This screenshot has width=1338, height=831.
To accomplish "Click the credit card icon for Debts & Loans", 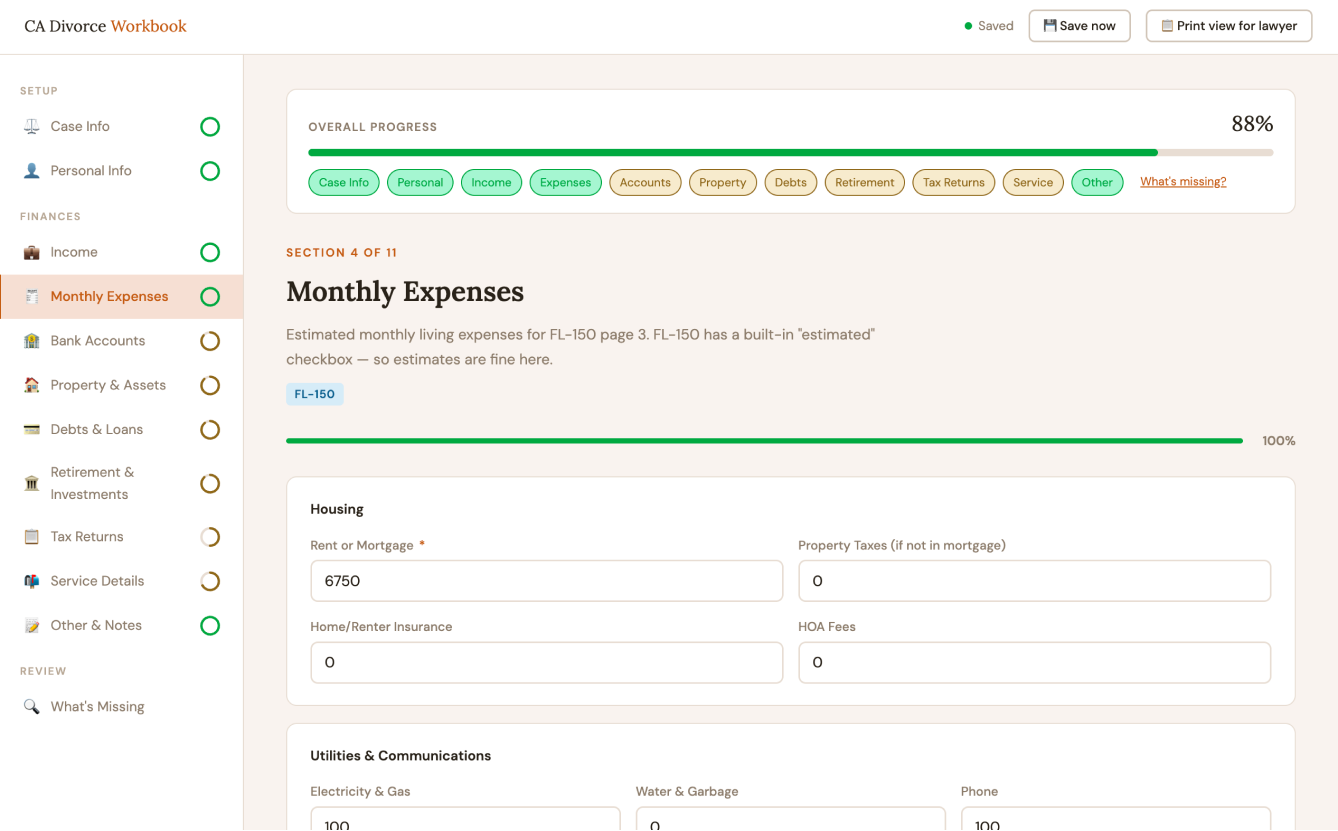I will pos(32,430).
